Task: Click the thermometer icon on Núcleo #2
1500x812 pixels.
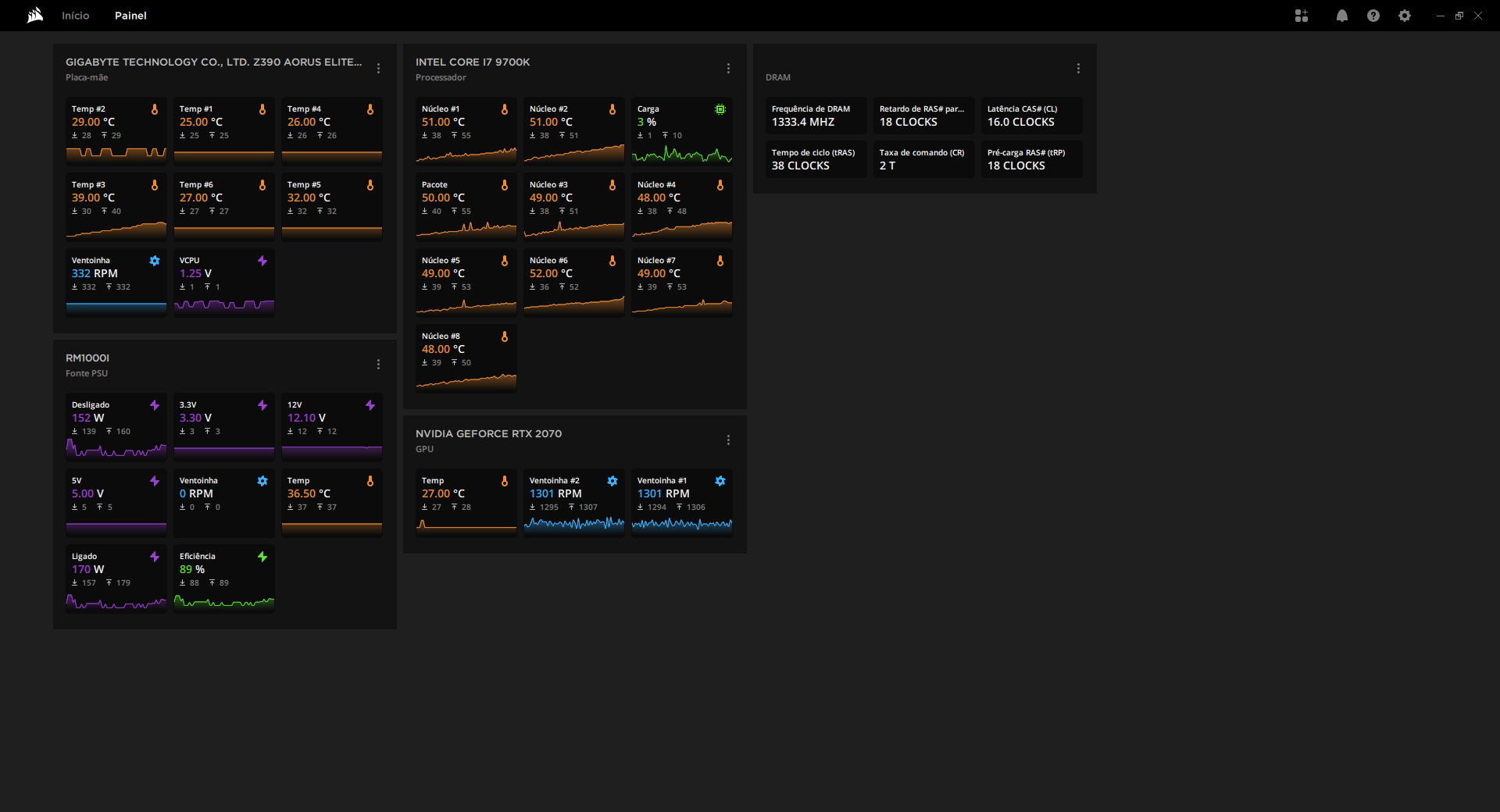Action: point(612,109)
